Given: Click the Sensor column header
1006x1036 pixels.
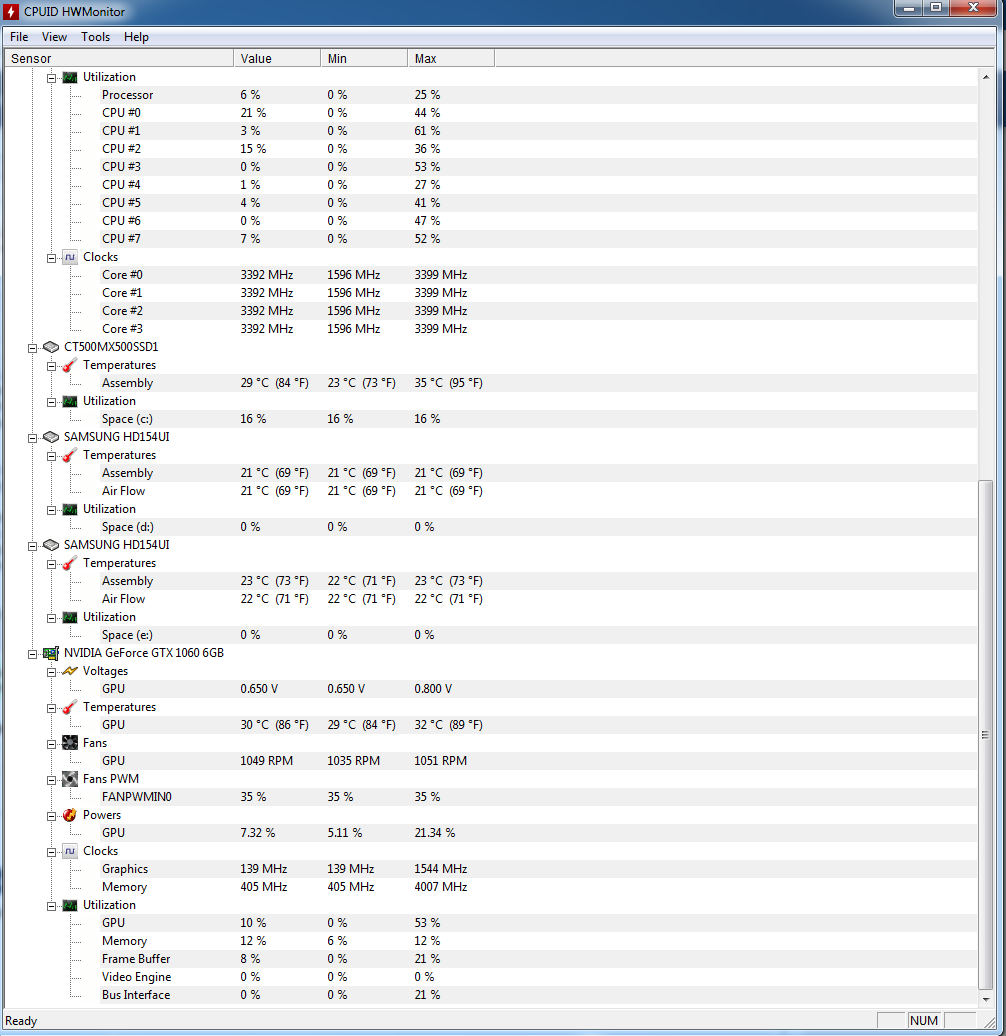Looking at the screenshot, I should [119, 58].
